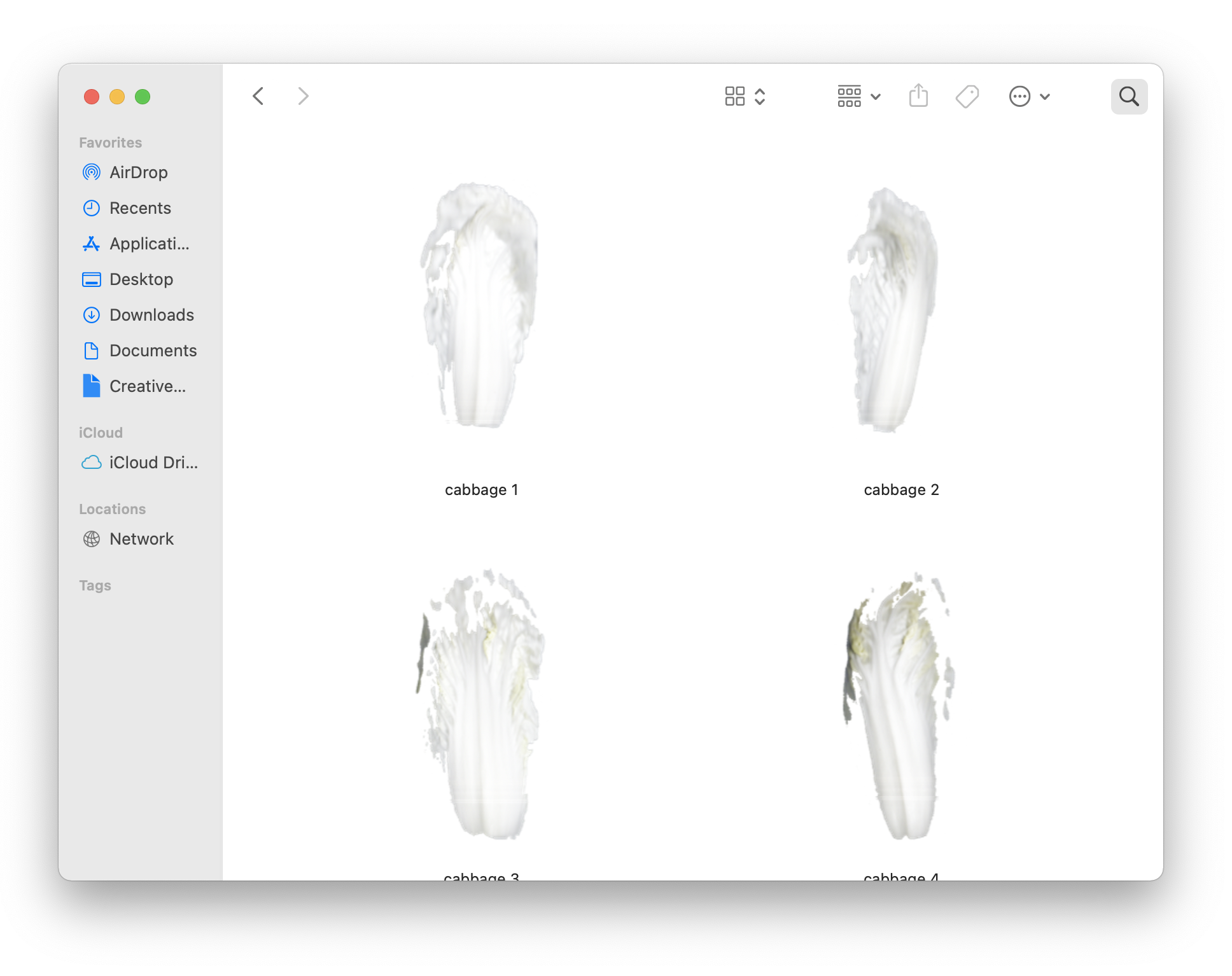
Task: Select Network under Locations
Action: [140, 539]
